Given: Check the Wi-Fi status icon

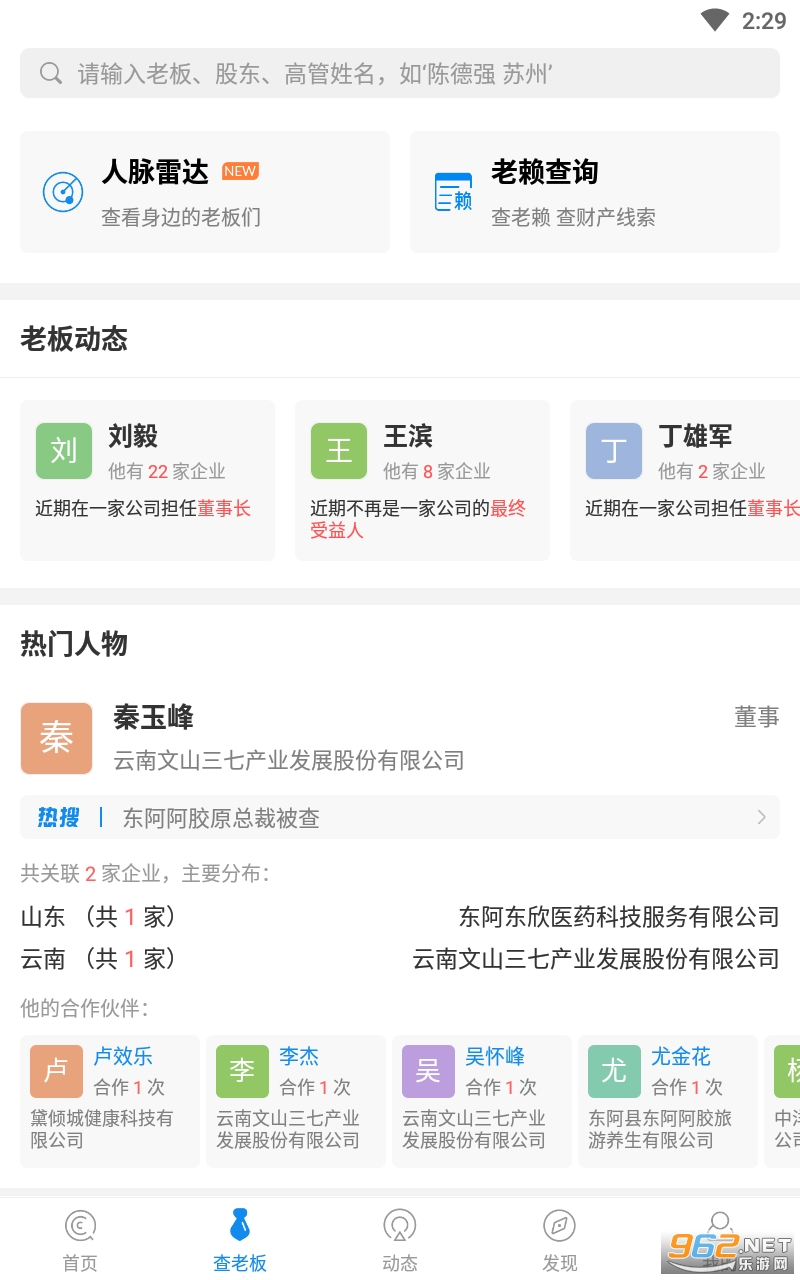Looking at the screenshot, I should 714,20.
